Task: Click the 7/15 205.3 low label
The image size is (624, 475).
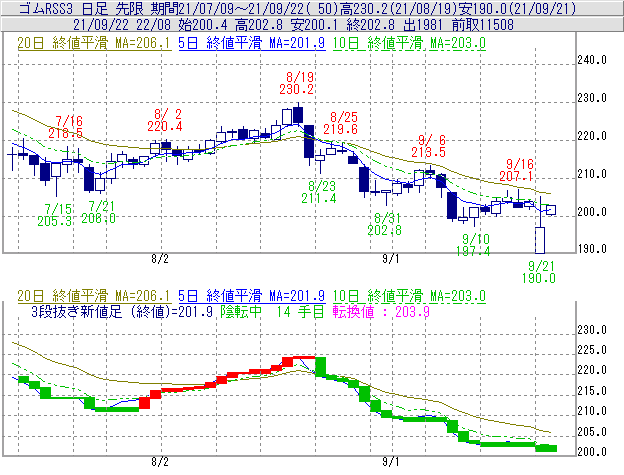Action: (x=55, y=215)
